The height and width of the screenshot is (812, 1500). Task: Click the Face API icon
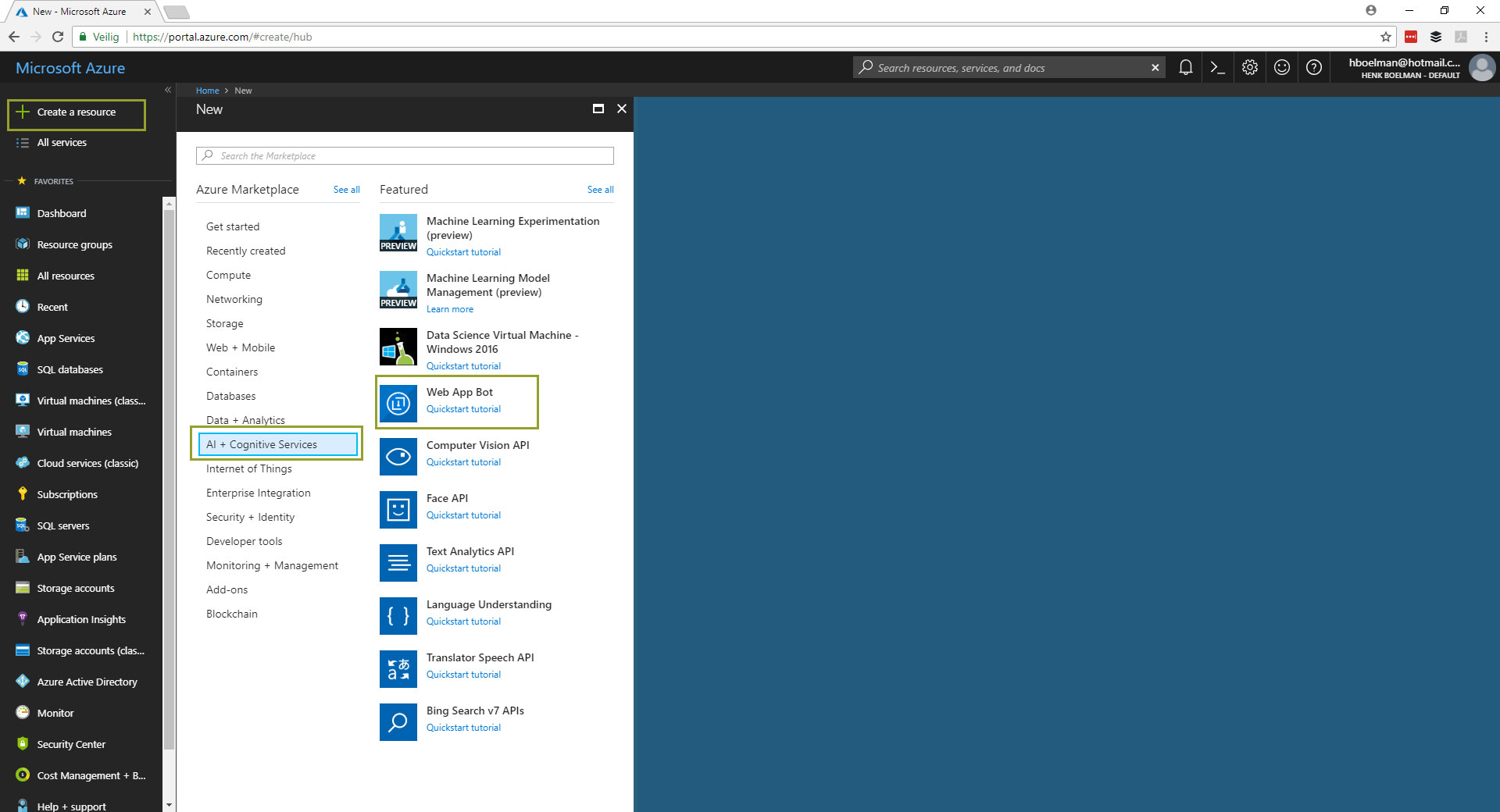coord(398,510)
